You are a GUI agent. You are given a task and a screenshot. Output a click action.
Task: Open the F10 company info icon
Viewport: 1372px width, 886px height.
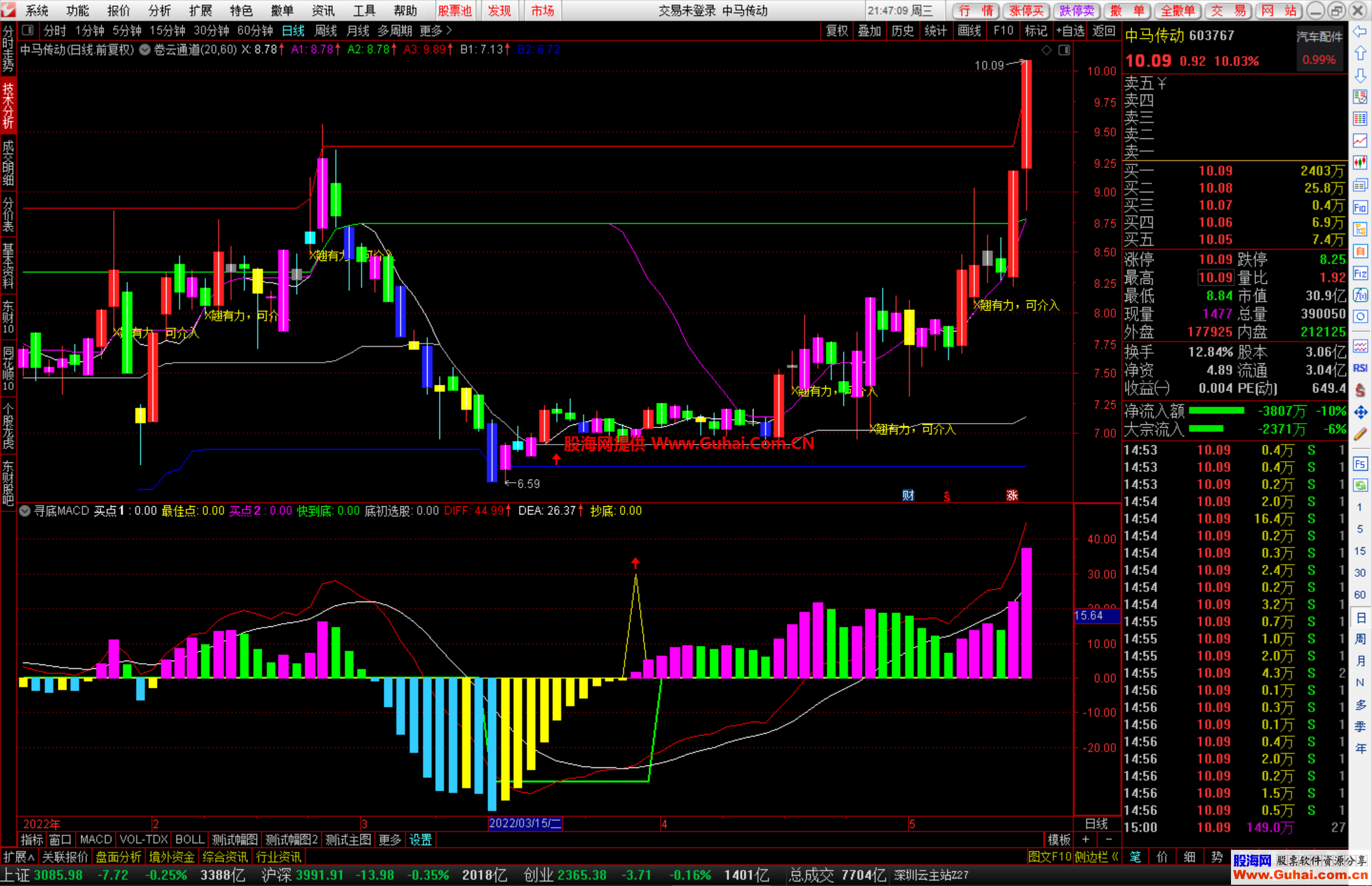pos(1360,208)
